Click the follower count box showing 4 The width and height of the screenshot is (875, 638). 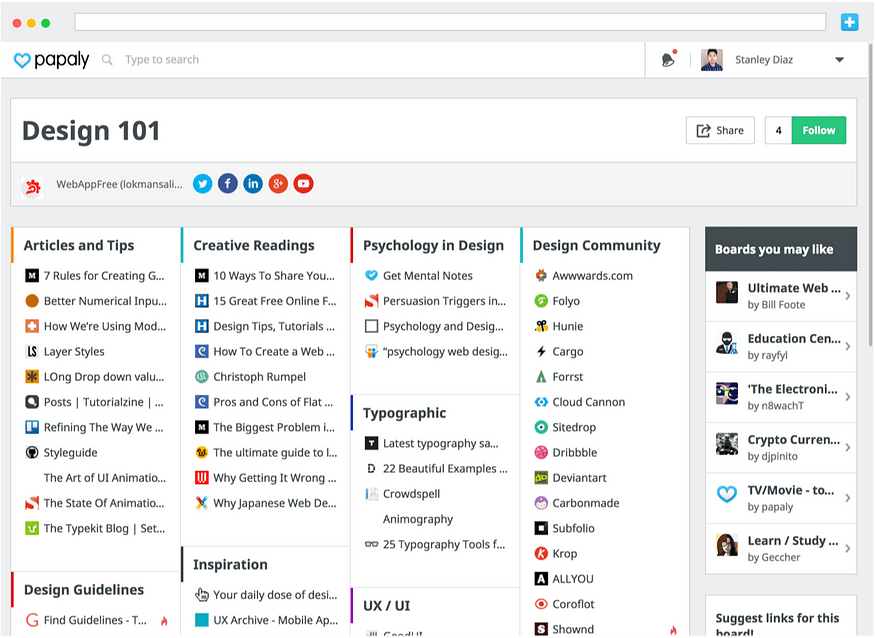pos(778,130)
